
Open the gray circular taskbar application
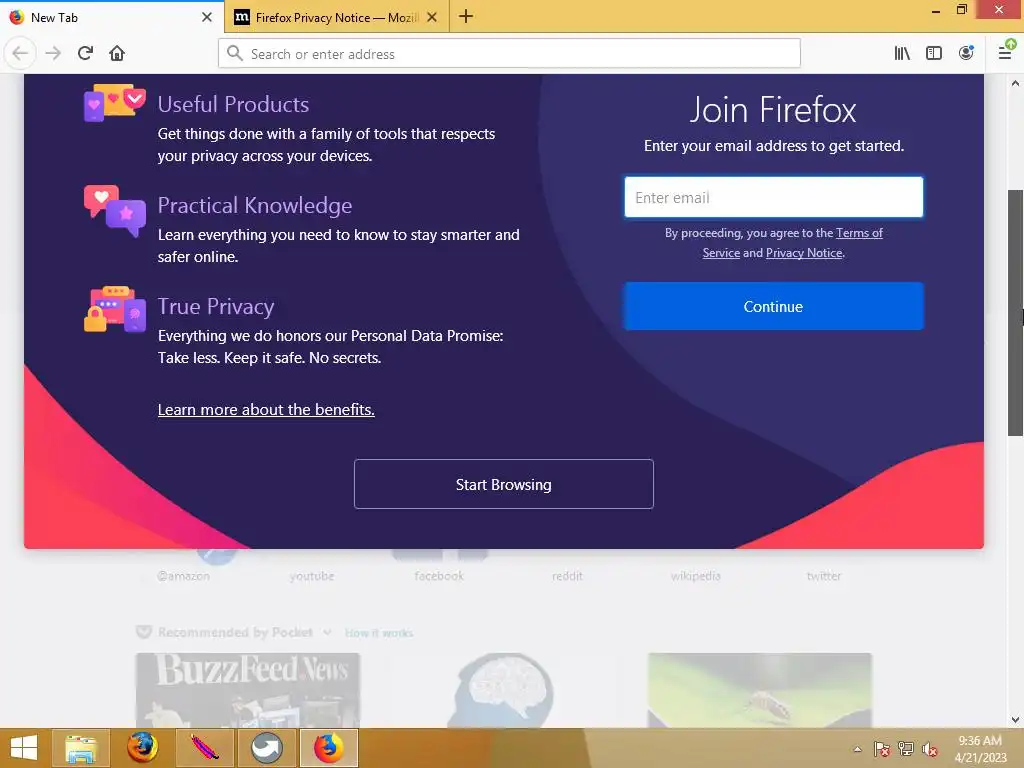(266, 748)
